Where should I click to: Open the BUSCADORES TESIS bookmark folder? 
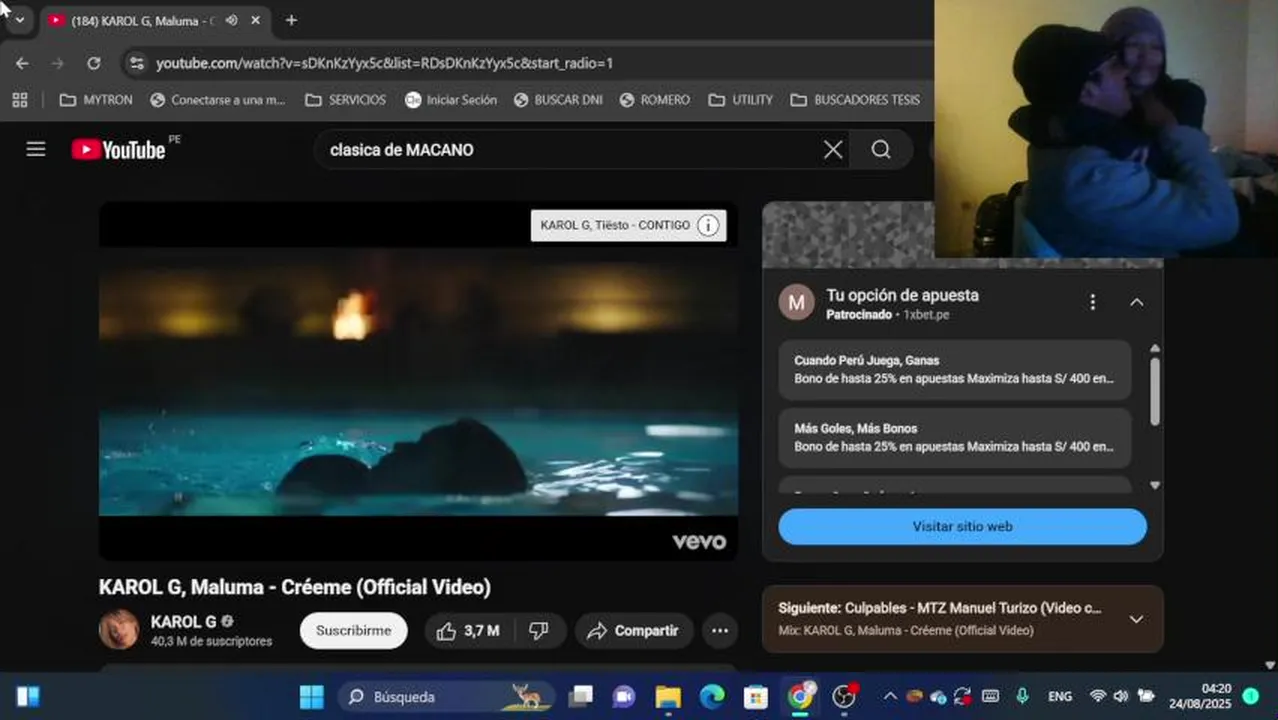855,100
